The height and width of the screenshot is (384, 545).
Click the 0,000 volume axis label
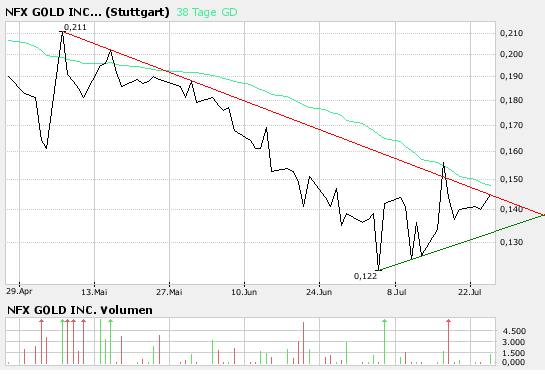click(514, 362)
